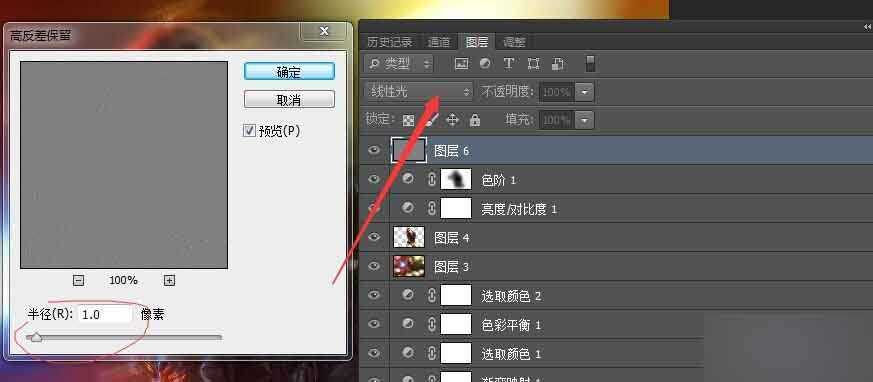The image size is (873, 382).
Task: Hide the 色彩平衡 1 layer
Action: click(x=374, y=324)
